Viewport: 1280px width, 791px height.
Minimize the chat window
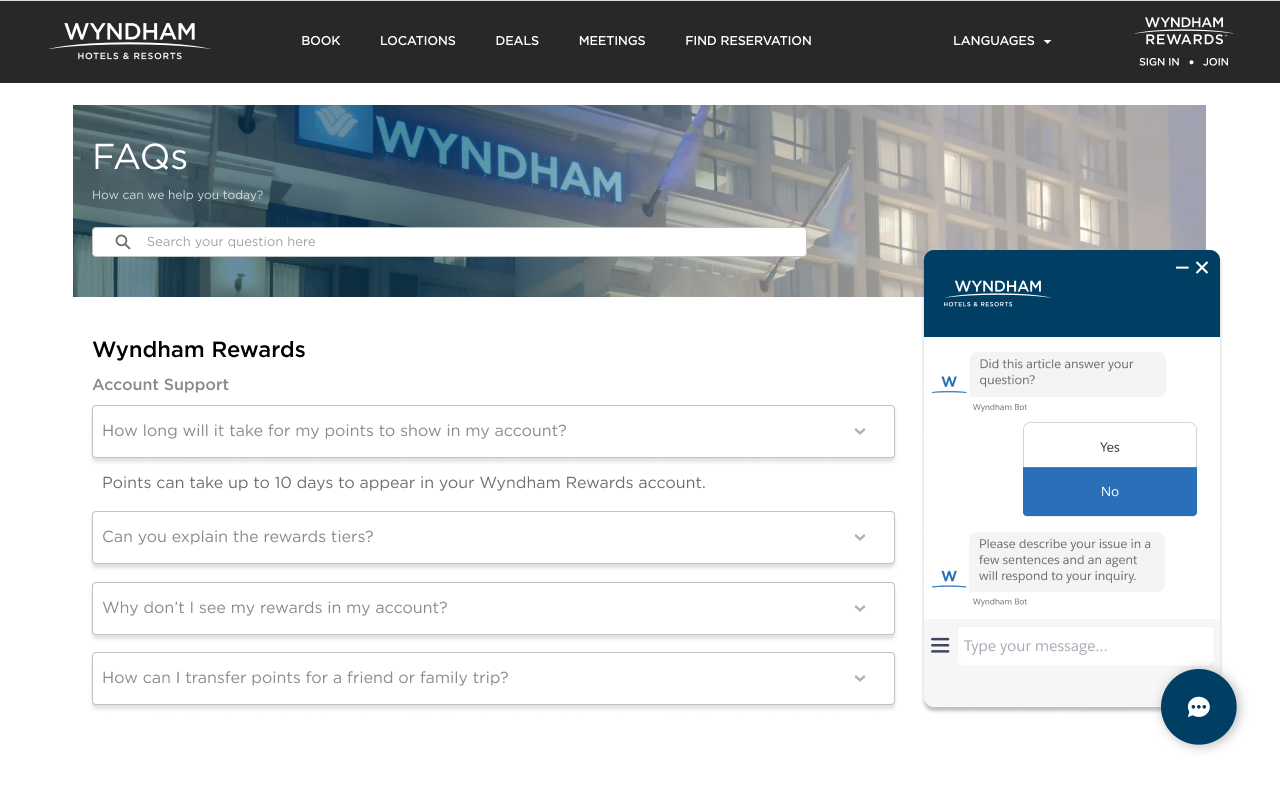[1182, 268]
